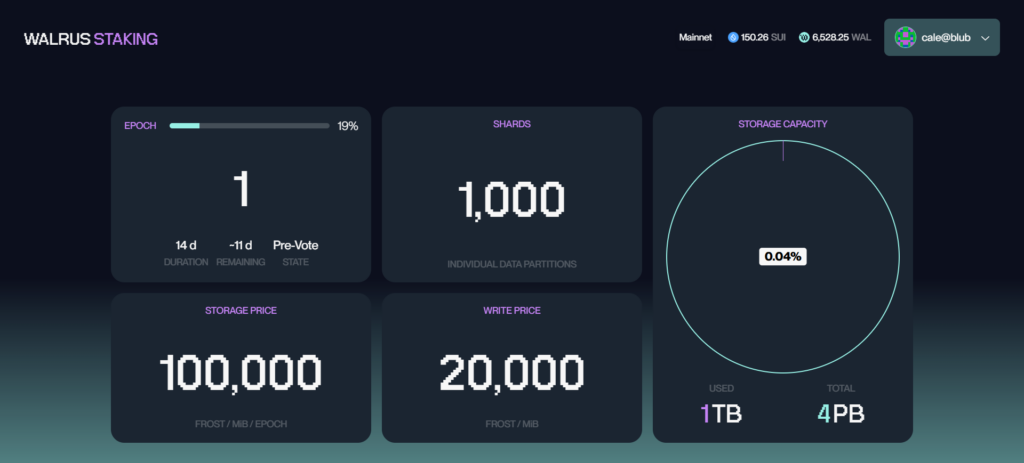This screenshot has height=463, width=1024.
Task: Click the WRITE PRICE card title
Action: 512,311
